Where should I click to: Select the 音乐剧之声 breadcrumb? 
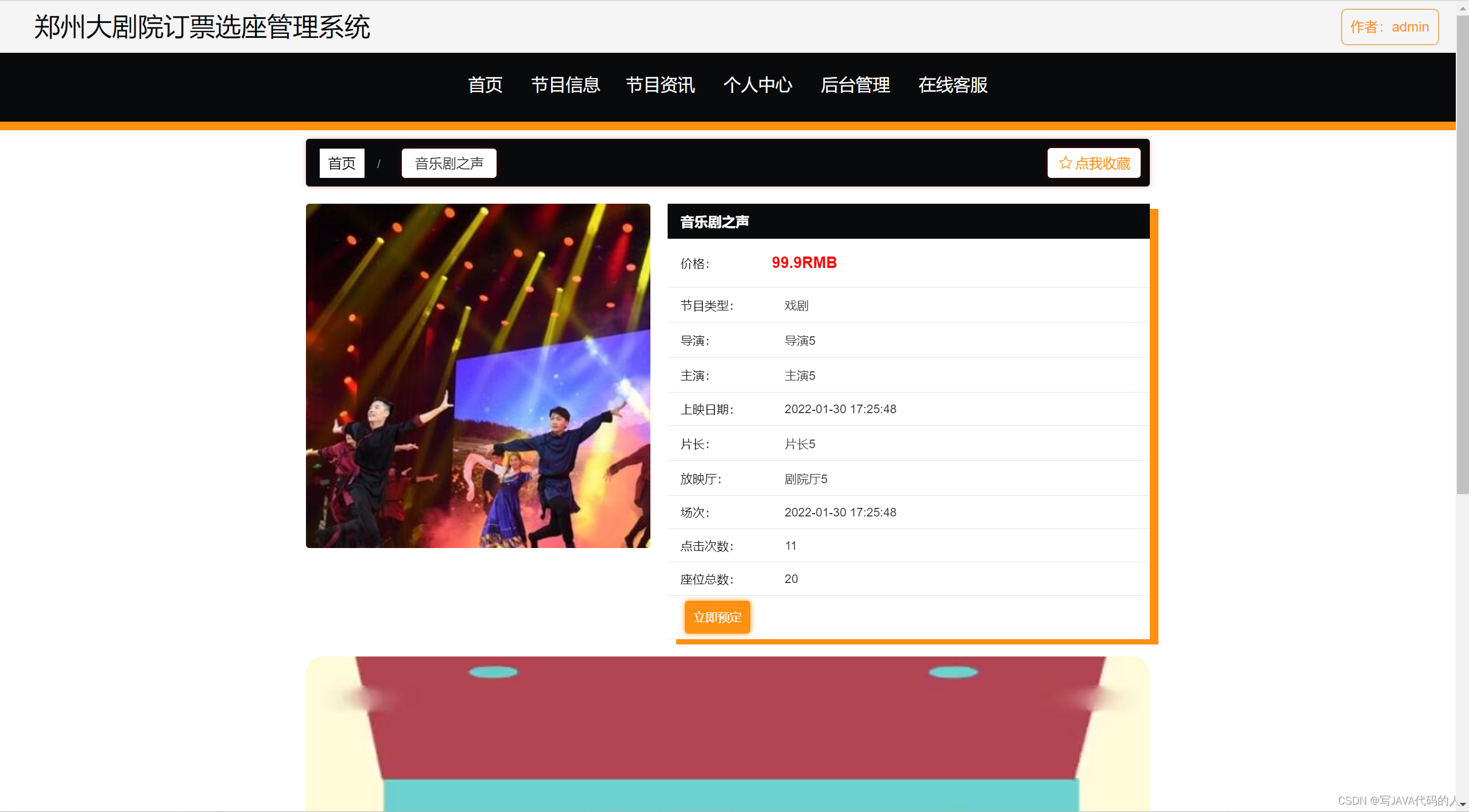pyautogui.click(x=449, y=164)
